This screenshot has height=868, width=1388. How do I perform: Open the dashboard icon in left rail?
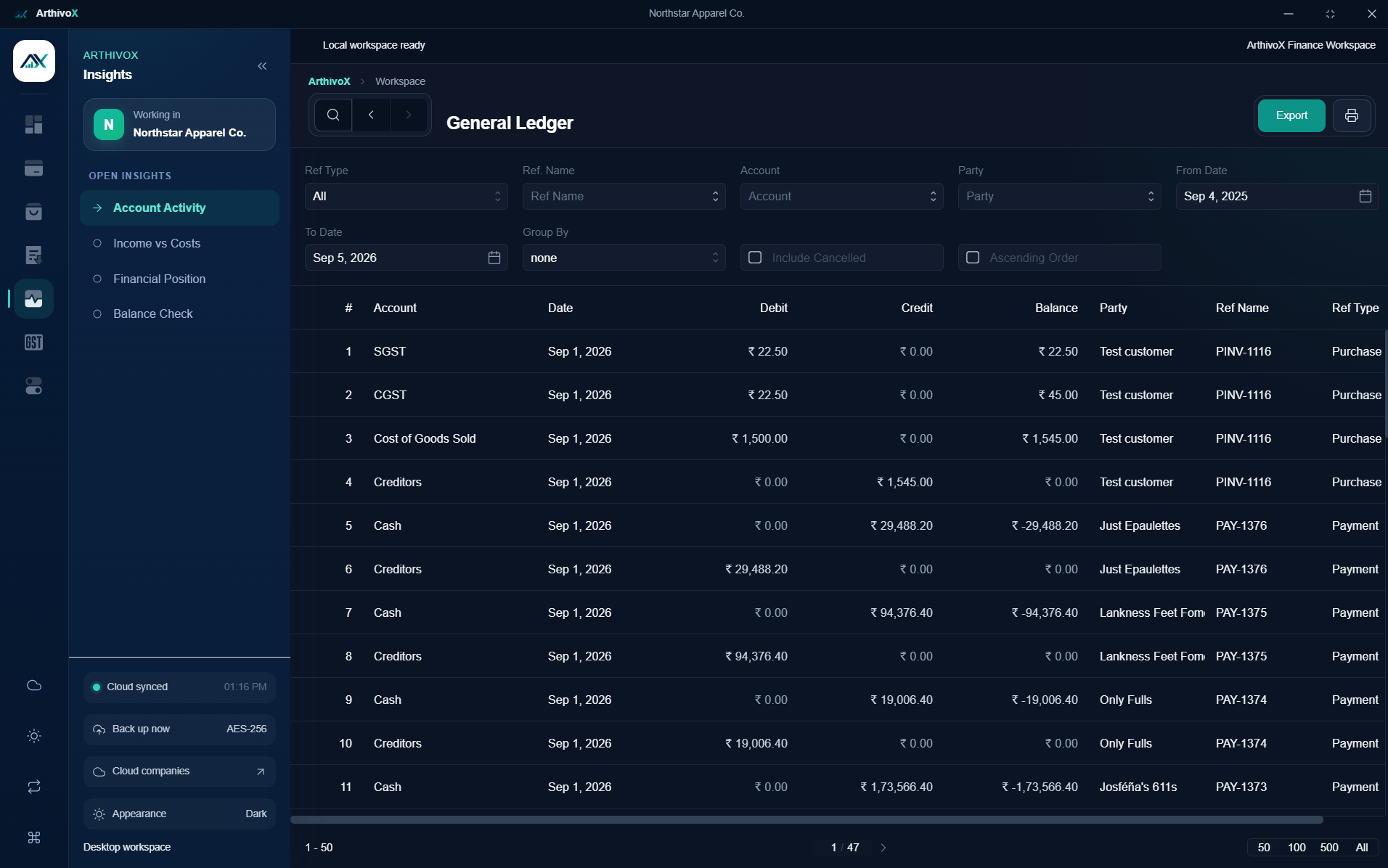(33, 125)
